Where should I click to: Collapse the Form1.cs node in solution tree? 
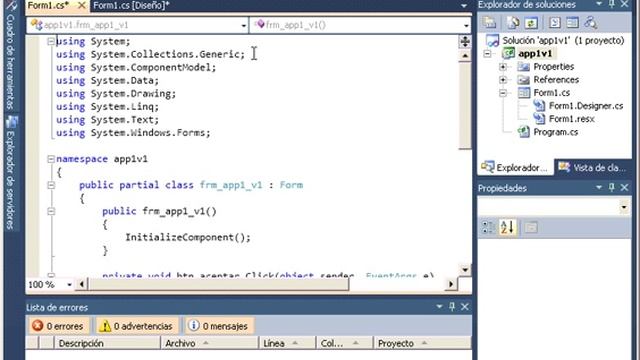503,93
